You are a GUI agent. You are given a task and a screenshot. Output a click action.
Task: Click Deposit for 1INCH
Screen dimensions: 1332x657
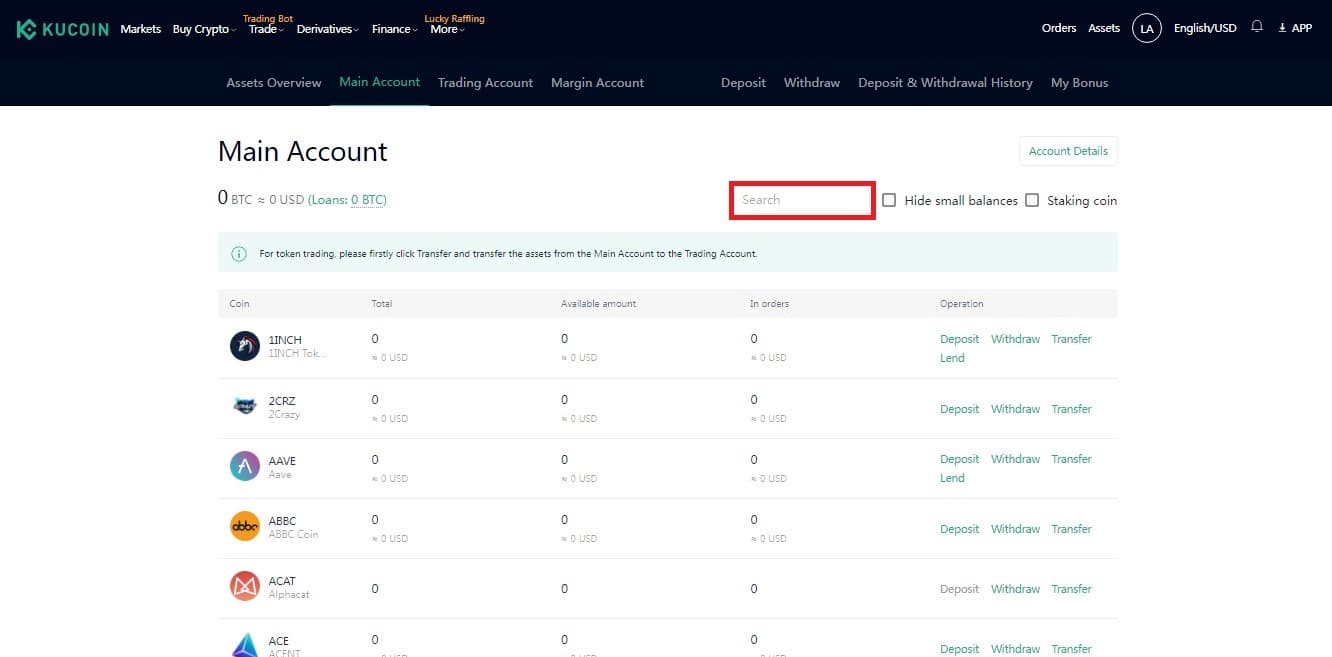click(960, 339)
